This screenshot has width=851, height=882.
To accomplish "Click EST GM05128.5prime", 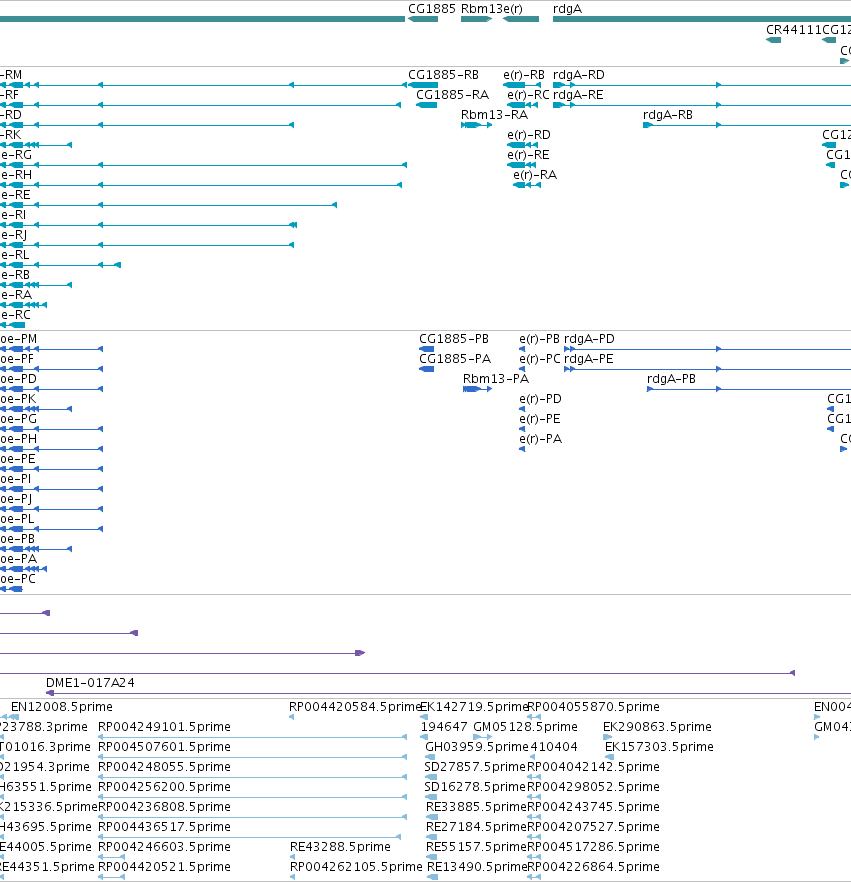I will (525, 727).
